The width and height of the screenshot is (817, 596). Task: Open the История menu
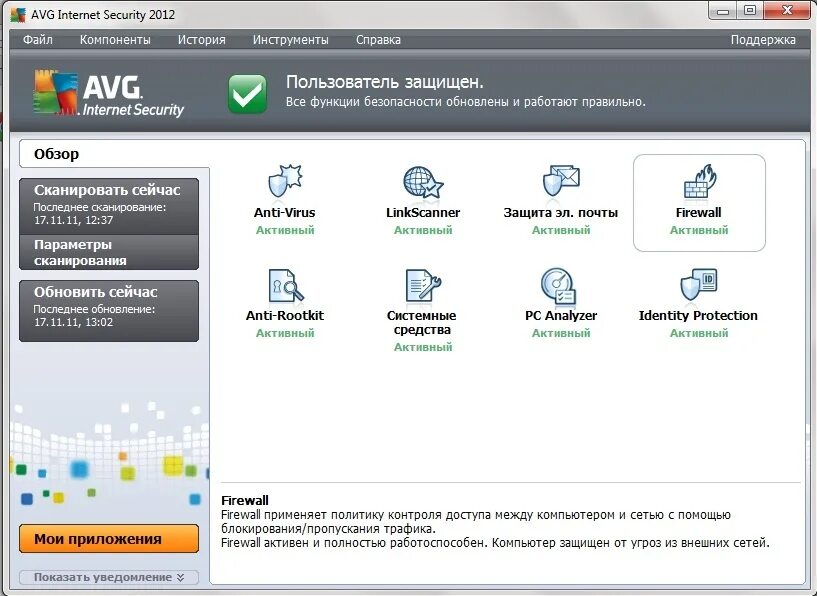point(202,40)
